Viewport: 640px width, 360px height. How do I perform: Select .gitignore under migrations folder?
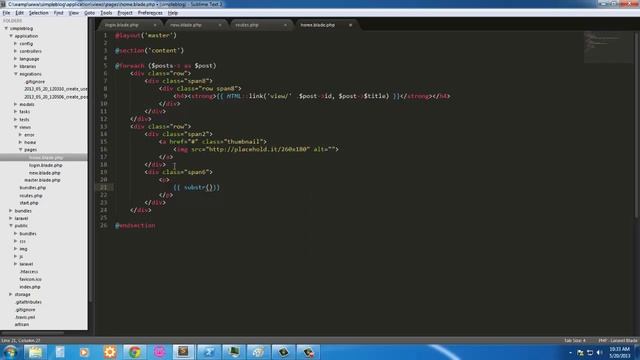[x=35, y=82]
